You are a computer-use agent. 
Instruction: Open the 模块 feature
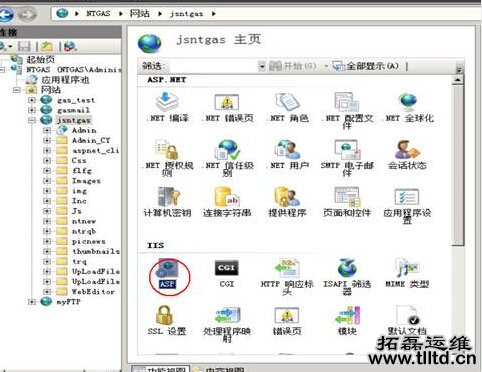click(347, 320)
